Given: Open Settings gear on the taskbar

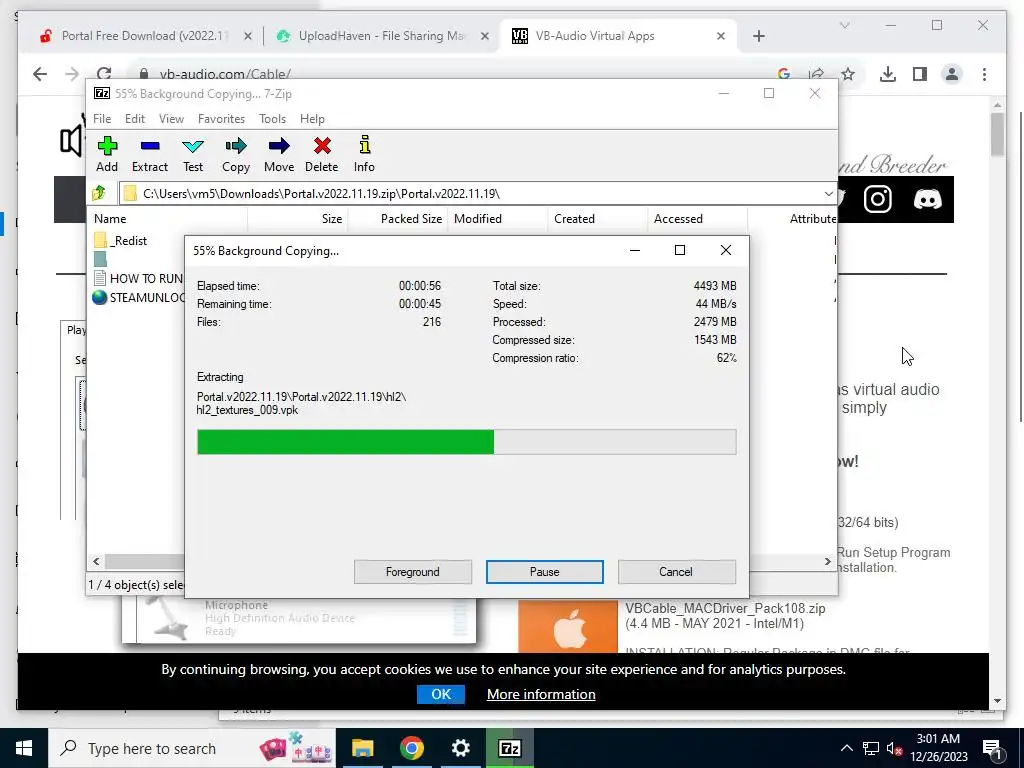Looking at the screenshot, I should pos(460,748).
